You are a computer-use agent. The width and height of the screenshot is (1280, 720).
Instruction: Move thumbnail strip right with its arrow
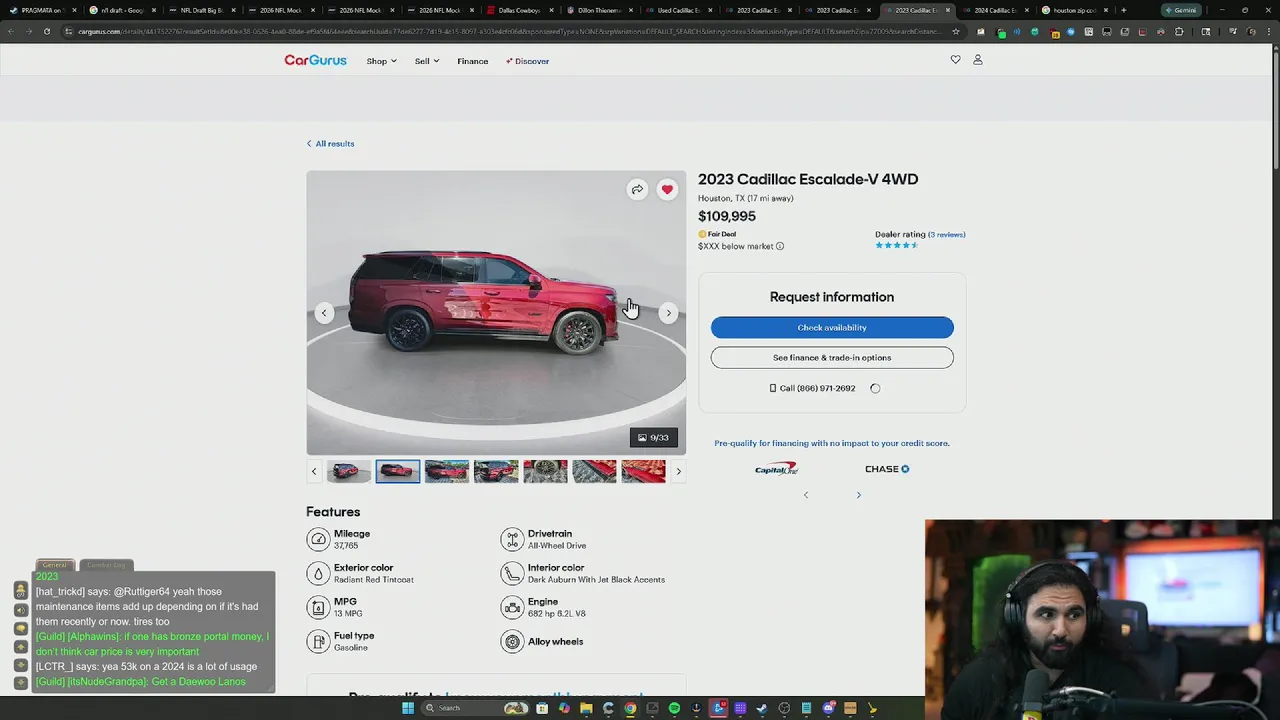click(678, 471)
